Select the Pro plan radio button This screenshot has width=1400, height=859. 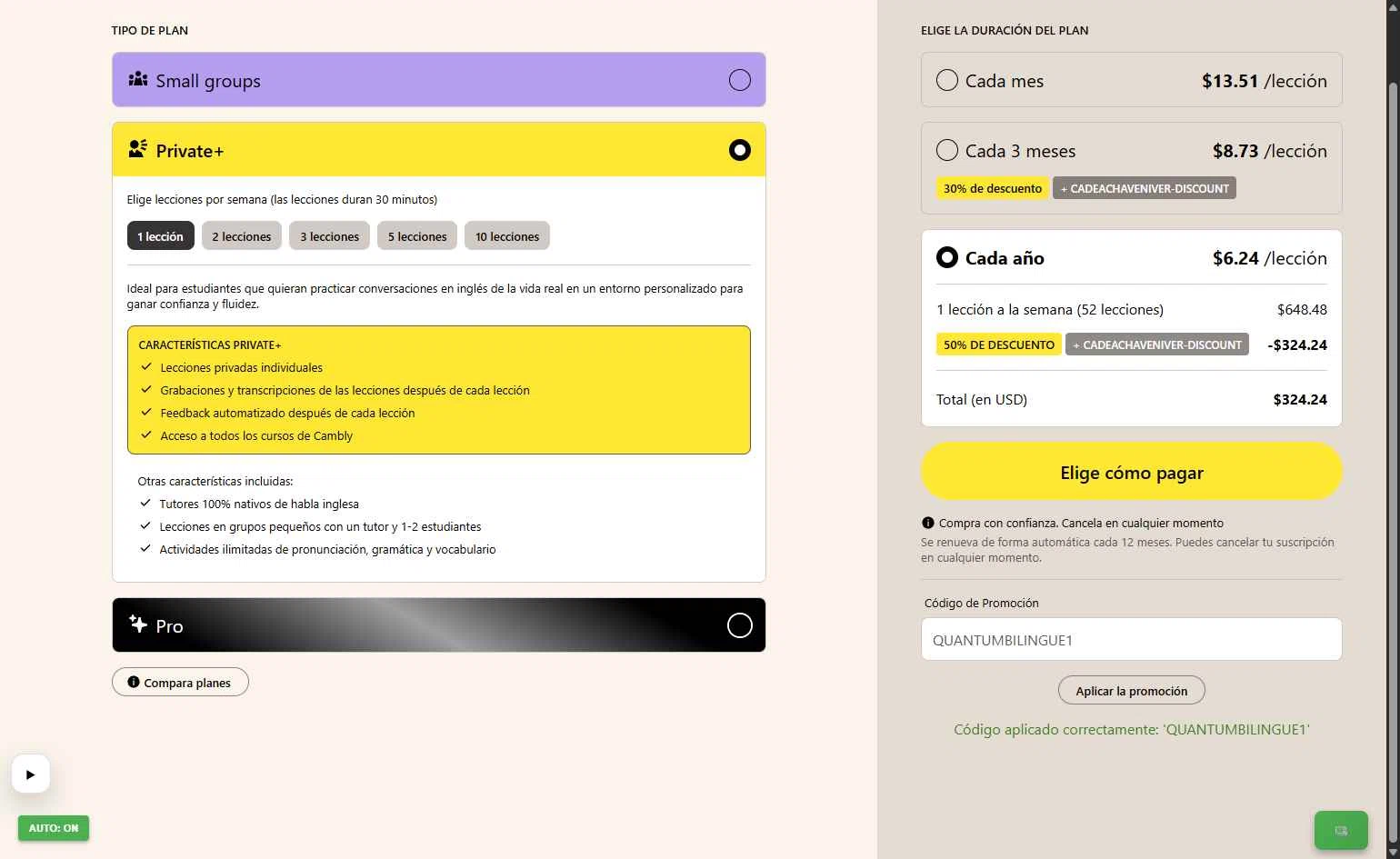(x=740, y=625)
